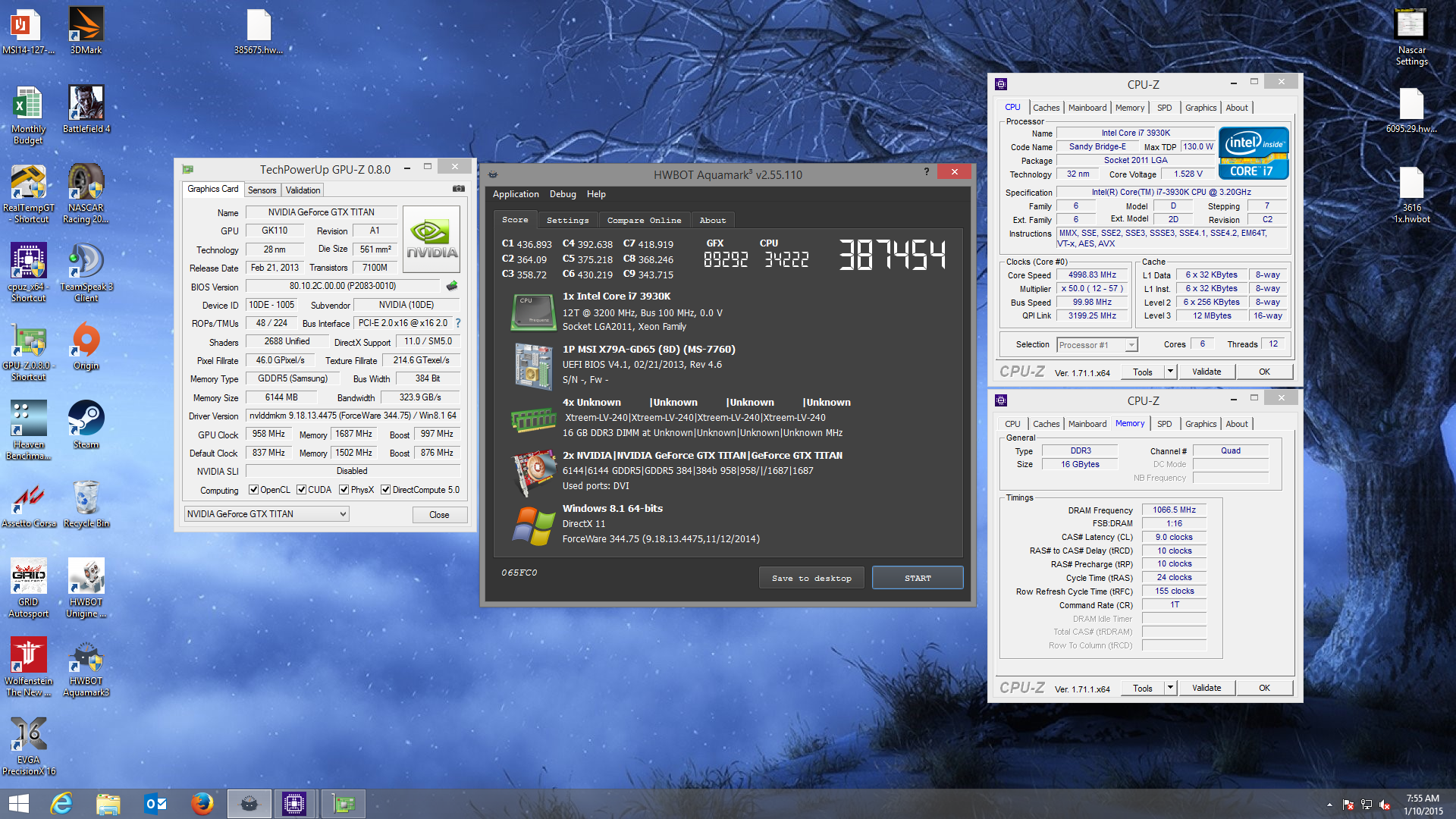Open the HWBOT Unigine desktop icon
Viewport: 1456px width, 819px height.
click(86, 588)
